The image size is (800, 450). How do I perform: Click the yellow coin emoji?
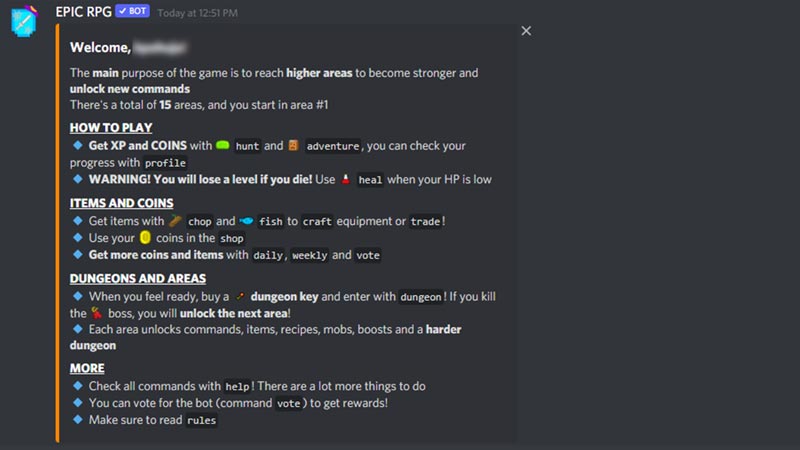point(145,237)
